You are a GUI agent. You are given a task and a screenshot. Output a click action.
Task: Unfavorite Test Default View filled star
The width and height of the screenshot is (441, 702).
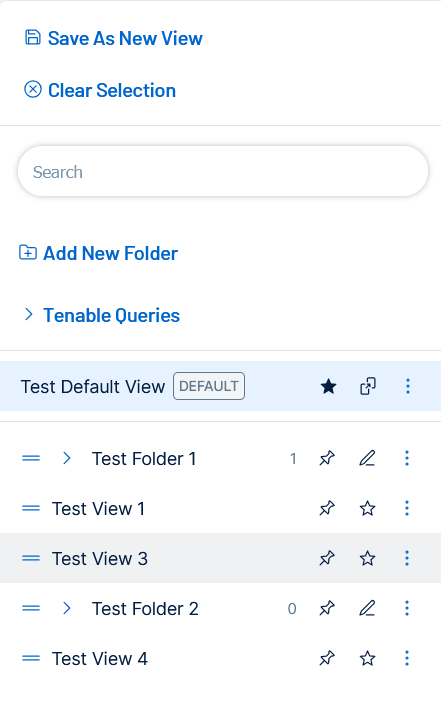[328, 386]
